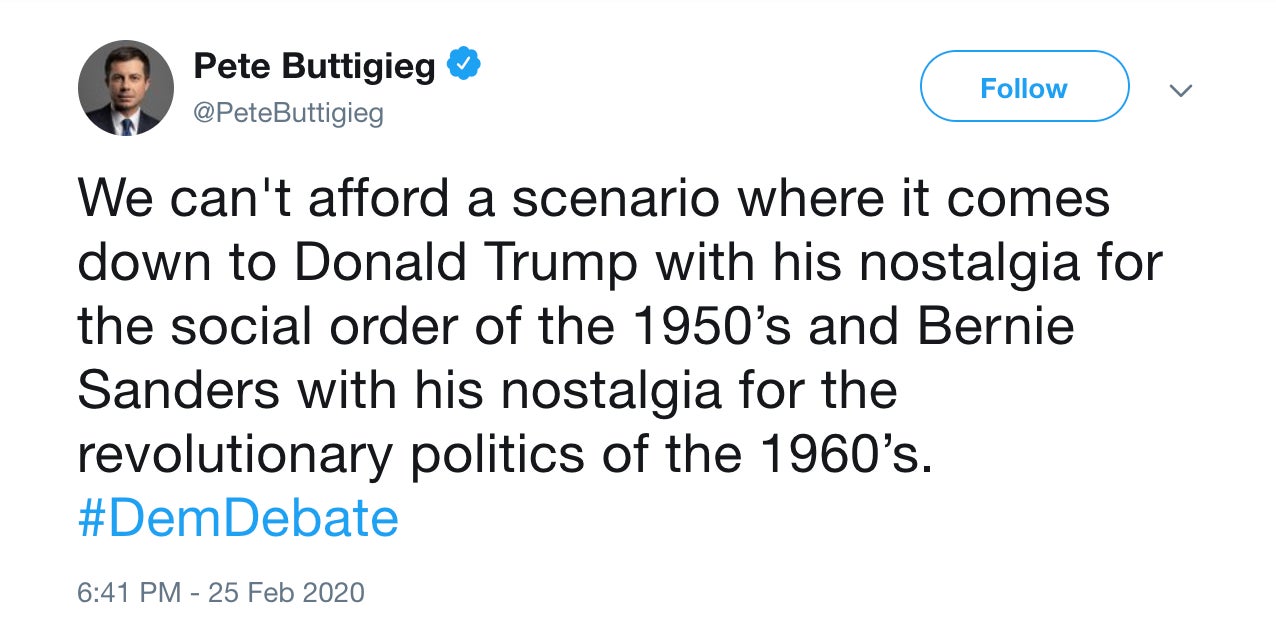Viewport: 1276px width, 628px height.
Task: Open the tweet options chevron menu
Action: [x=1181, y=90]
